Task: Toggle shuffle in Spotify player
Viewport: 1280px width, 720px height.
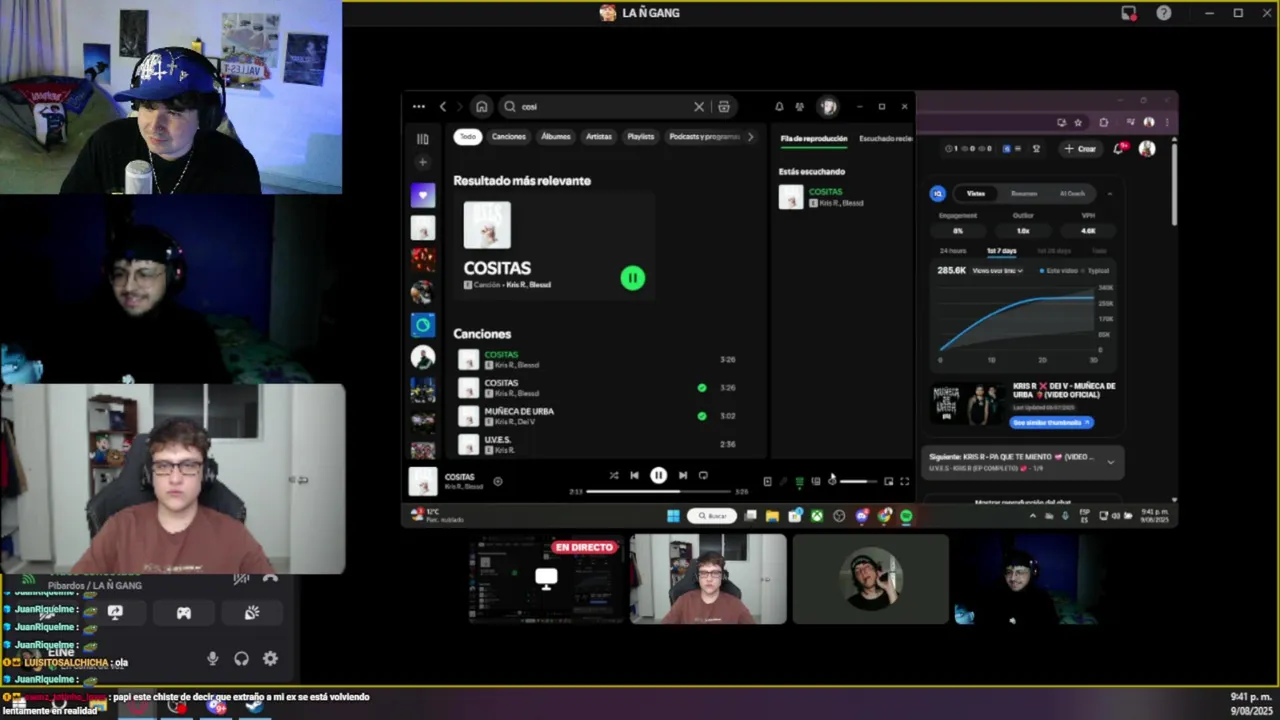Action: (613, 476)
